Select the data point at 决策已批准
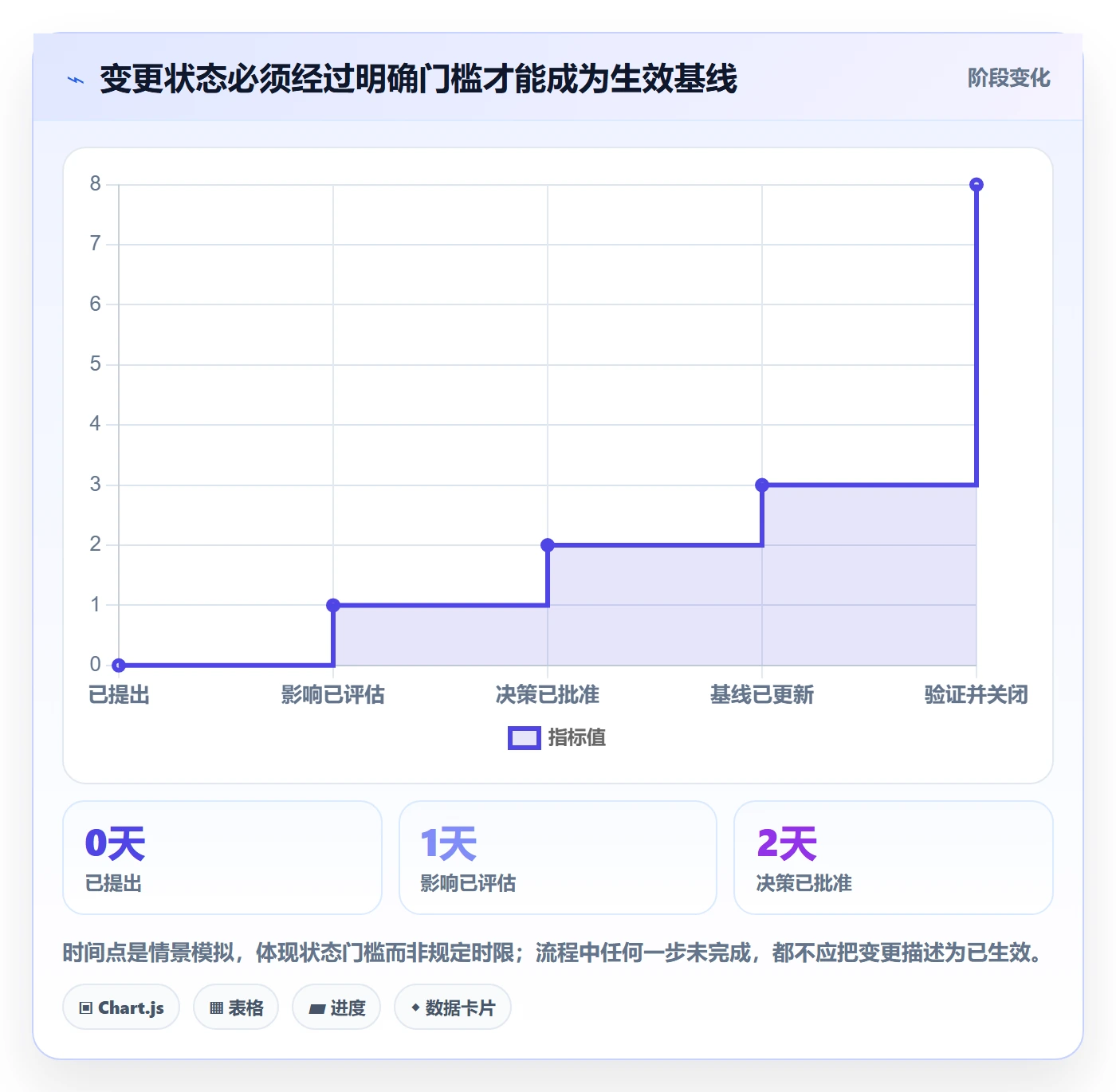The width and height of the screenshot is (1116, 1092). pos(548,545)
